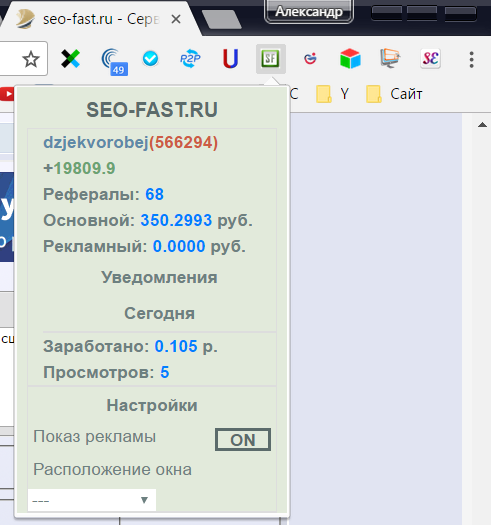
Task: Click the blue checkmark extension icon
Action: click(x=150, y=59)
